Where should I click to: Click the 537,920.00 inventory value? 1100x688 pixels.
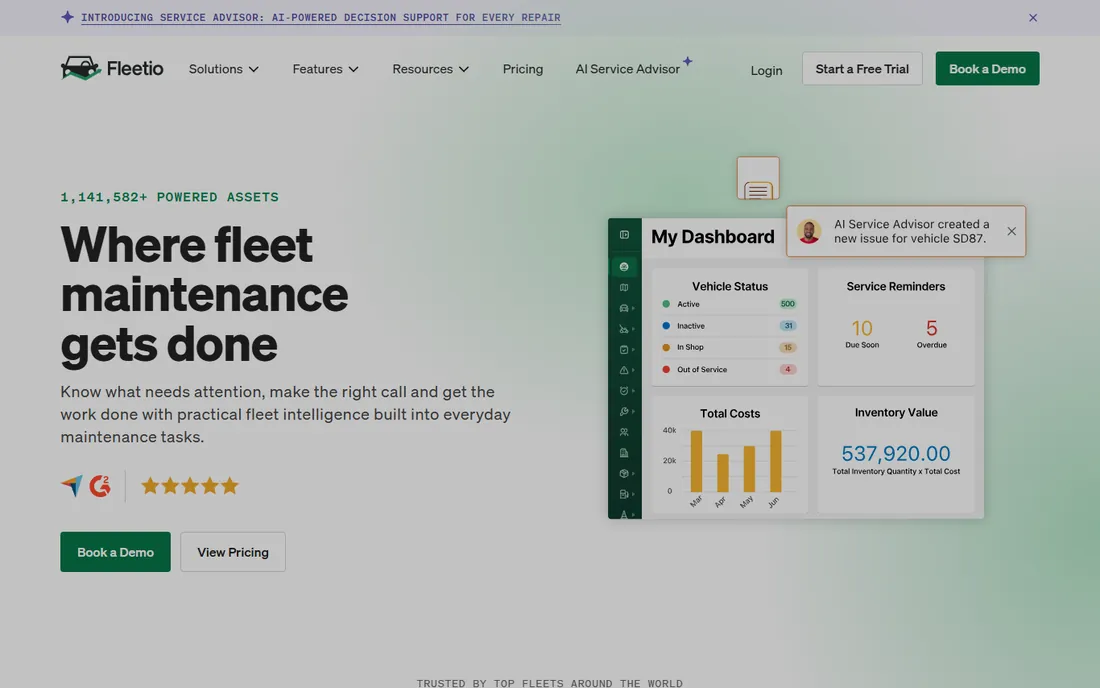tap(896, 454)
